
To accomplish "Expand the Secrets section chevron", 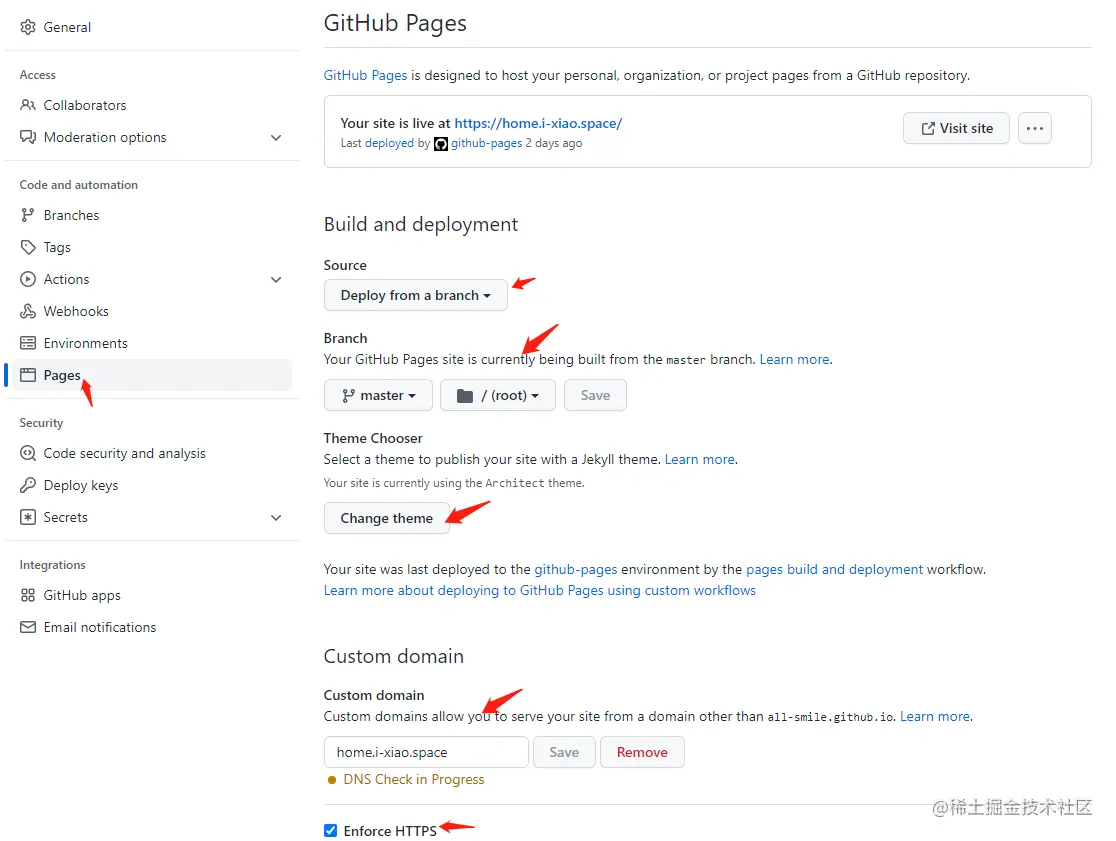I will click(x=276, y=517).
